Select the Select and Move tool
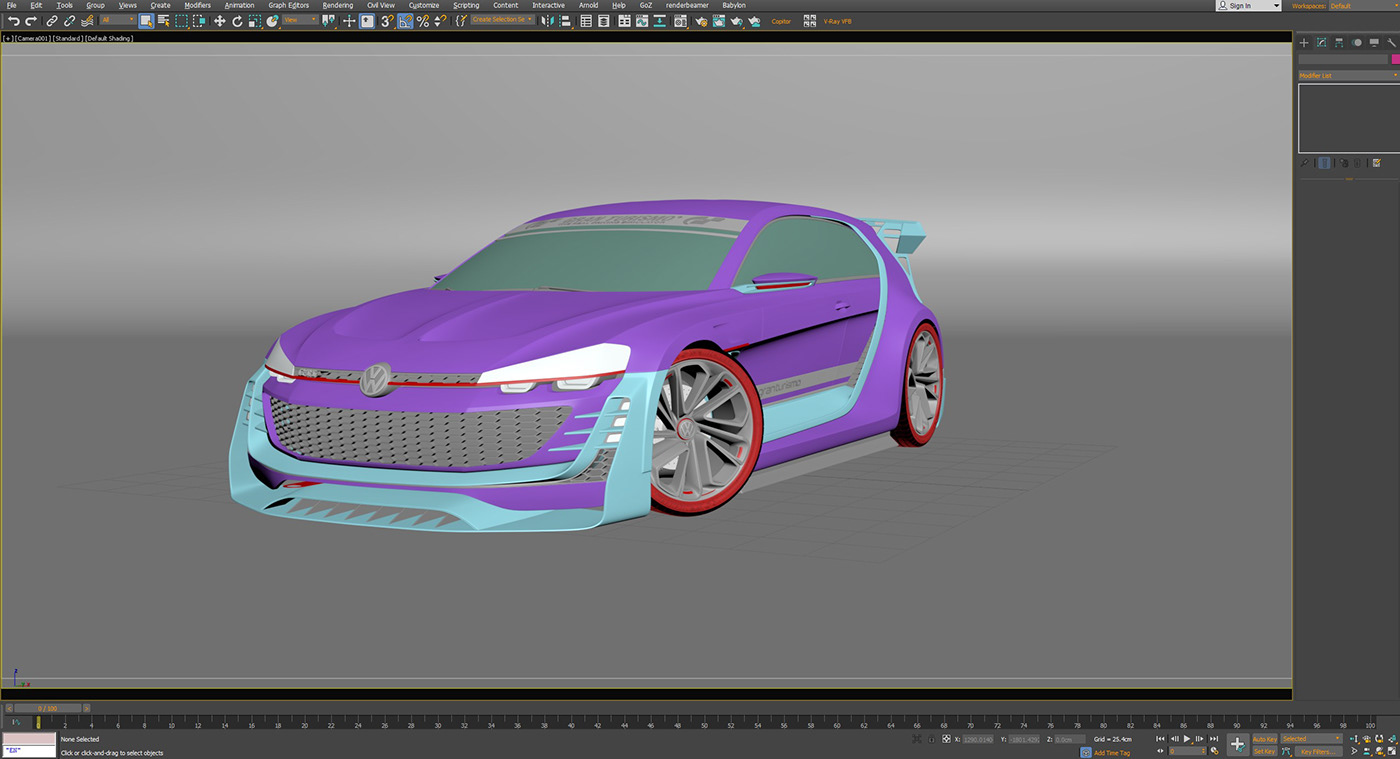Viewport: 1400px width, 759px height. tap(219, 21)
